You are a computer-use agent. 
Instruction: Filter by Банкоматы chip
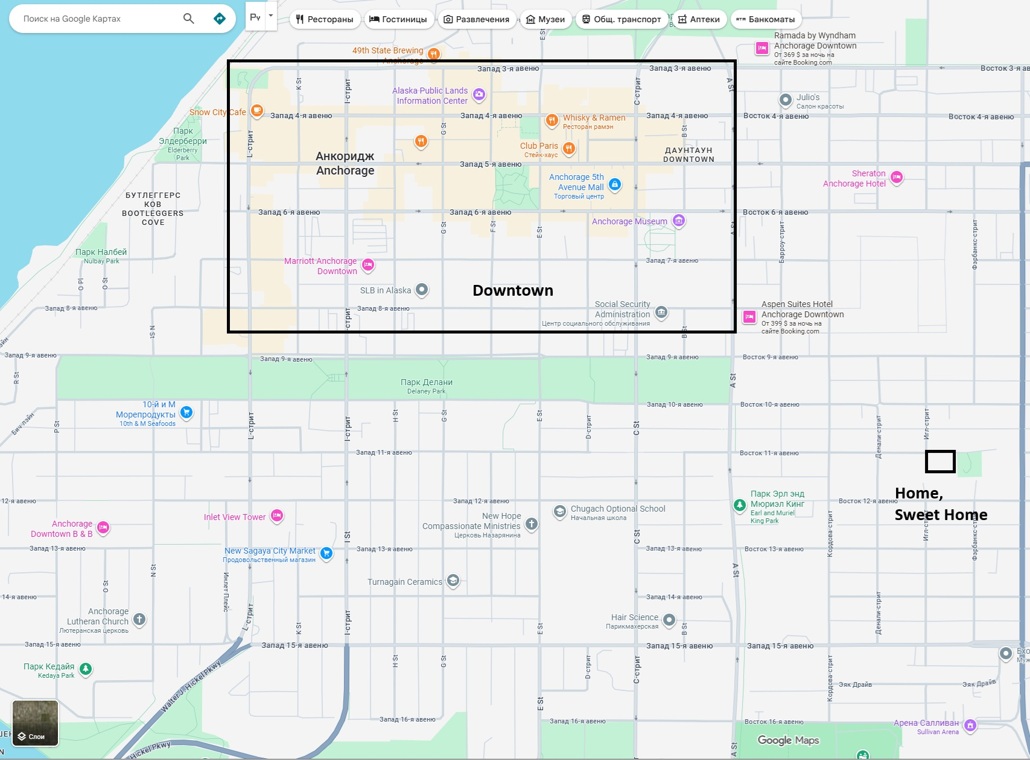tap(765, 19)
